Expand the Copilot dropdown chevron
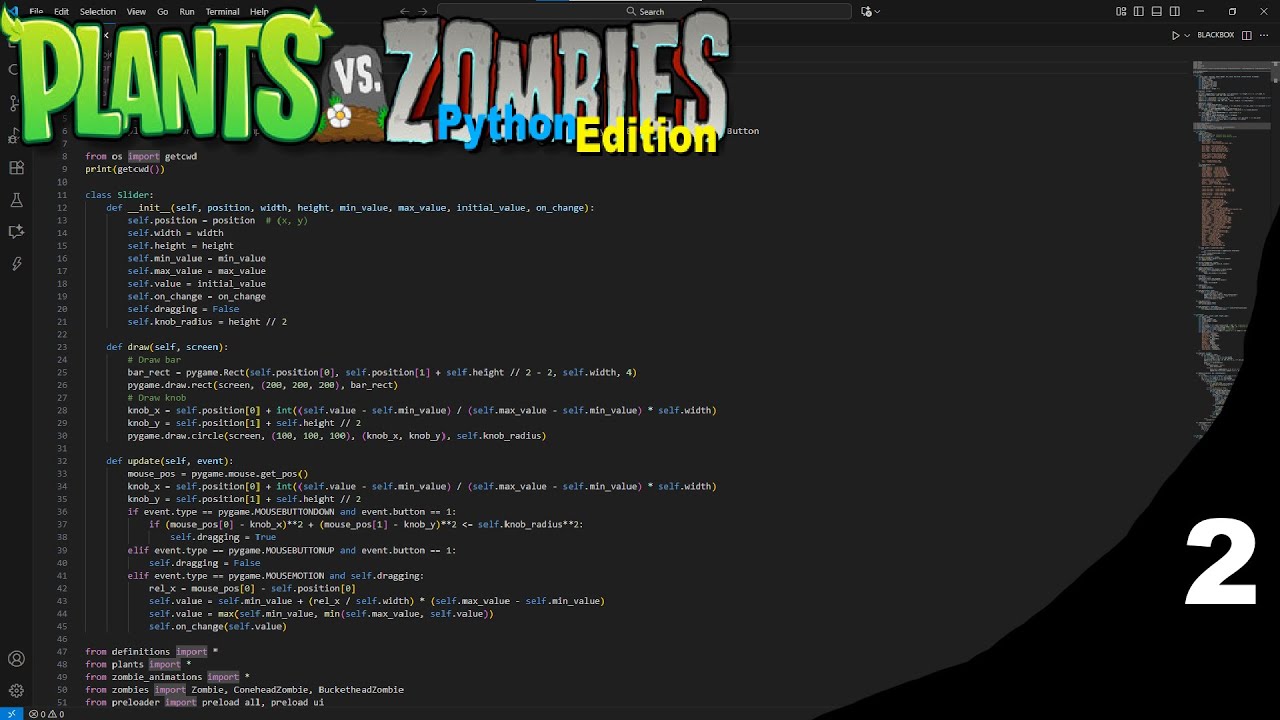The image size is (1280, 720). tap(877, 12)
